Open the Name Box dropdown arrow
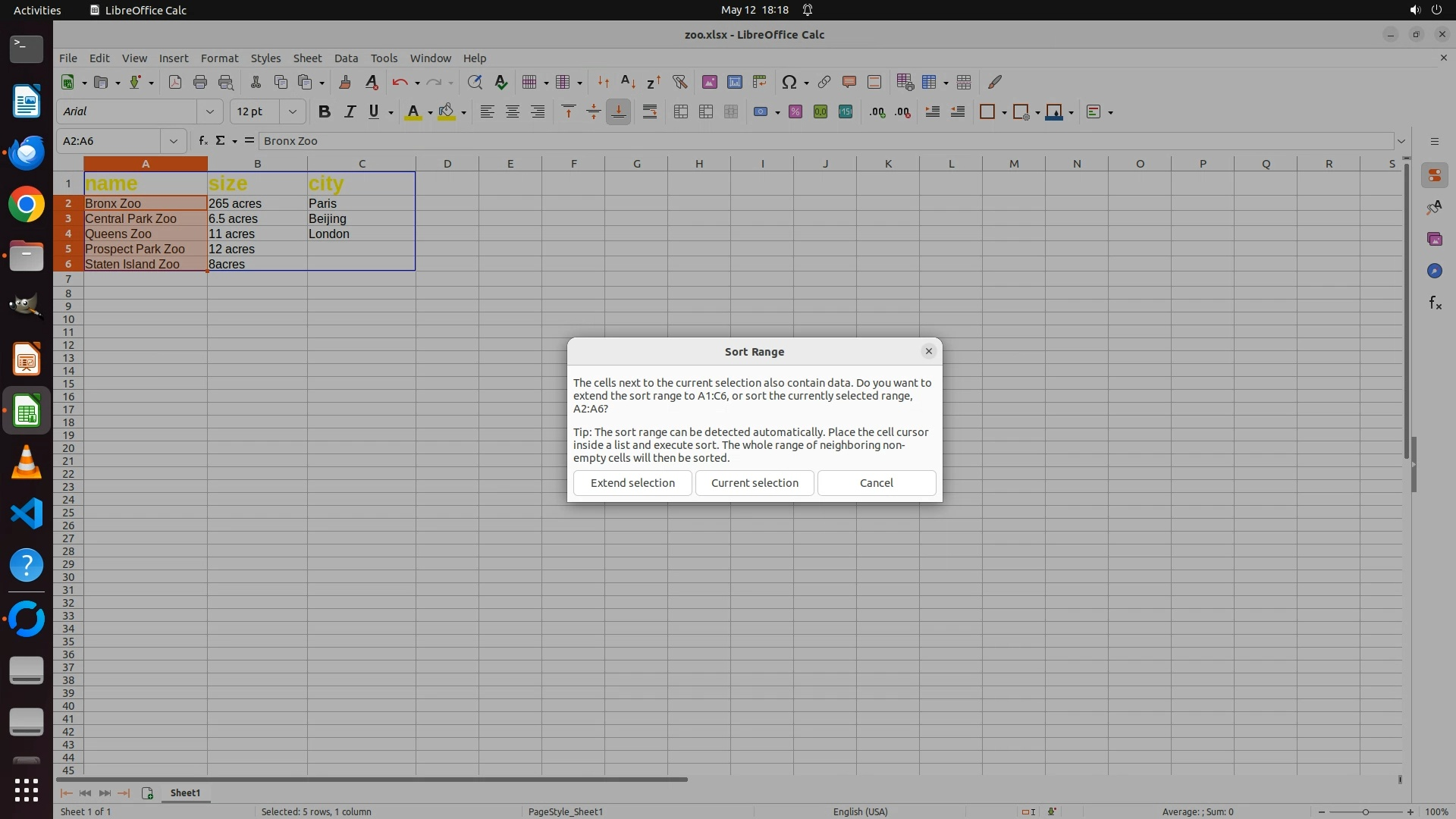Viewport: 1456px width, 819px height. (x=174, y=141)
